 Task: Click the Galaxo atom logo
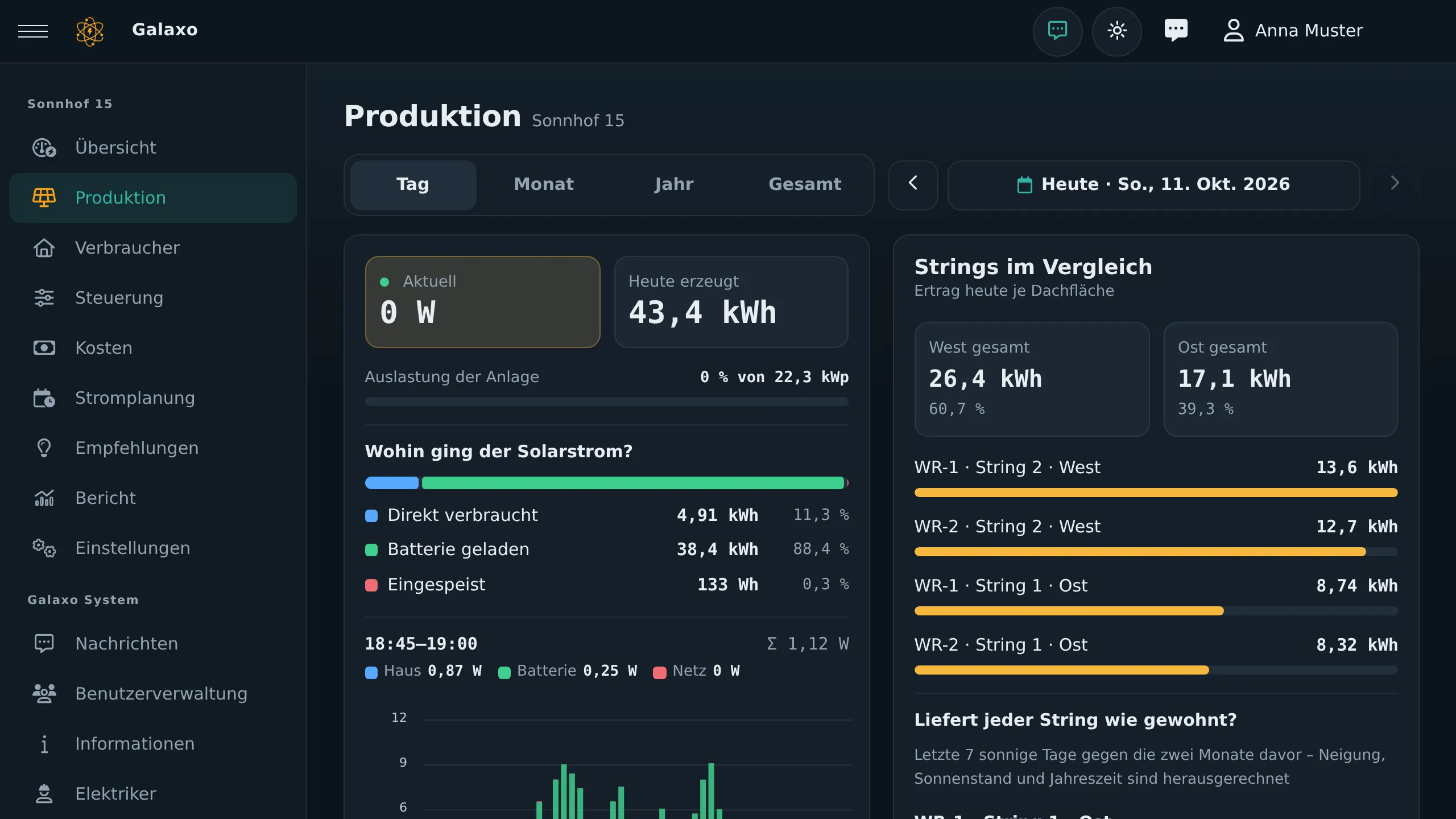point(90,31)
